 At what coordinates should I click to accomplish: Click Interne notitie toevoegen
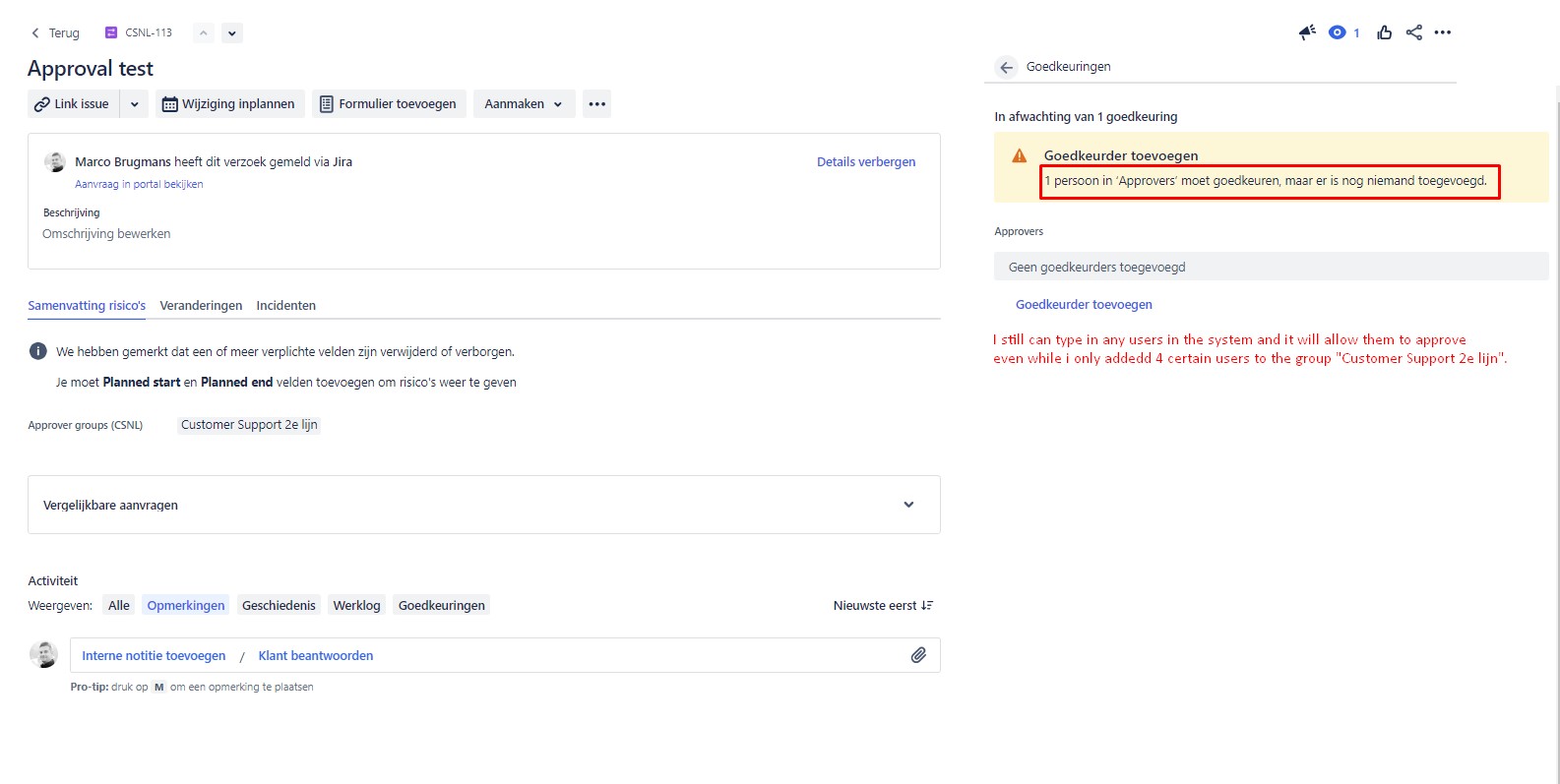pyautogui.click(x=154, y=656)
